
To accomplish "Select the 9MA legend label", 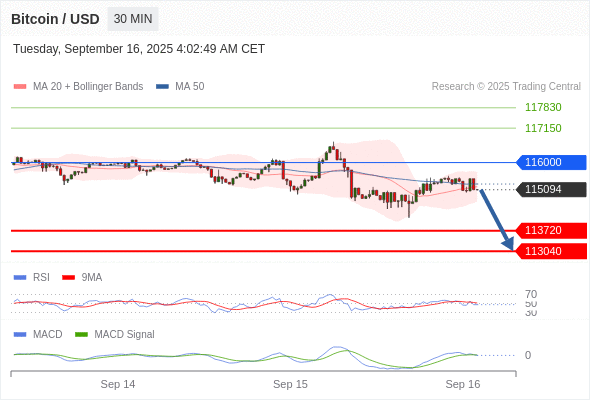I will tap(92, 278).
